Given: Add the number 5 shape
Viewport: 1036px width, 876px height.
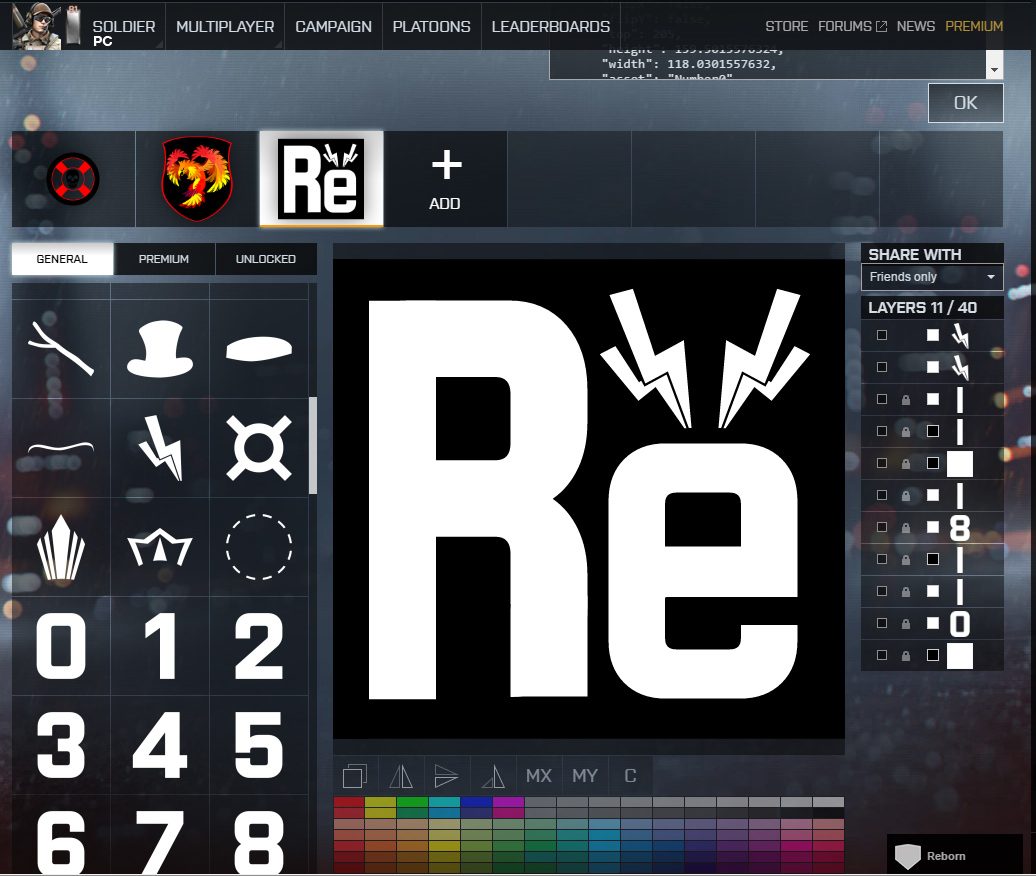Looking at the screenshot, I should coord(259,745).
